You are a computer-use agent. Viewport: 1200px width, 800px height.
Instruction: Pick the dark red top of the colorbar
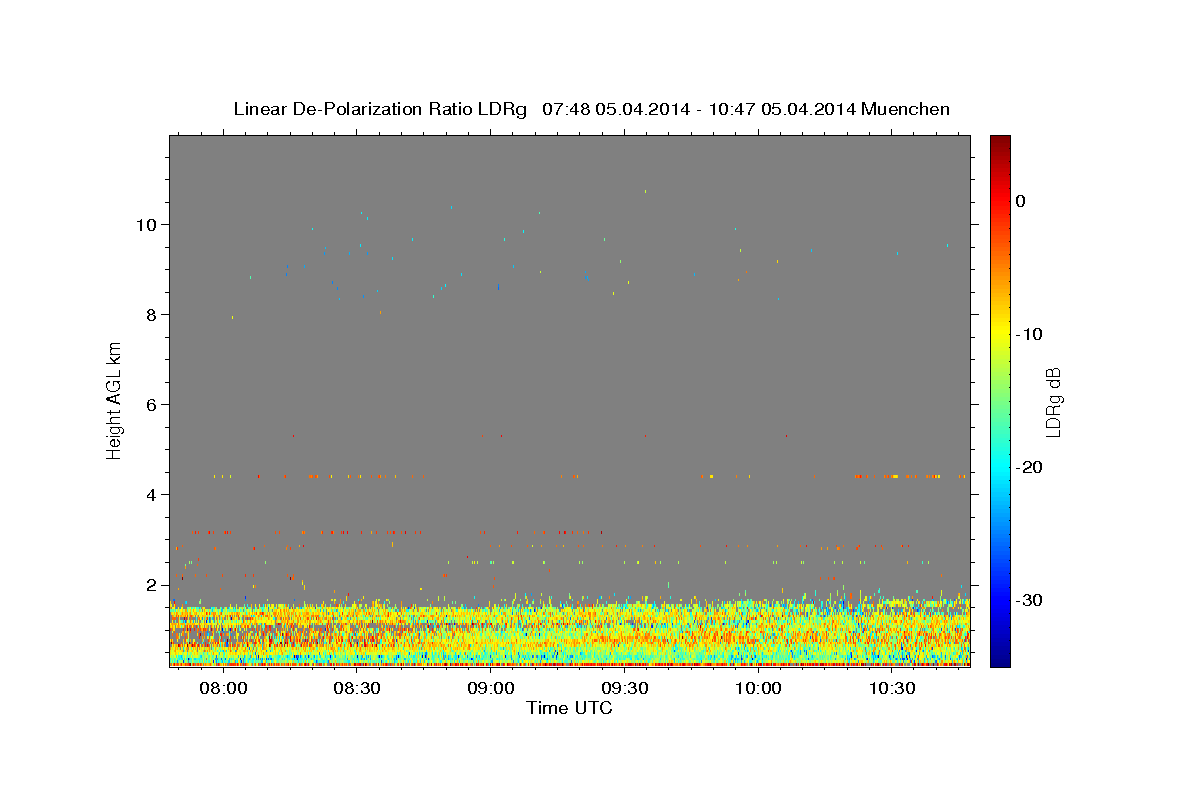point(1000,142)
